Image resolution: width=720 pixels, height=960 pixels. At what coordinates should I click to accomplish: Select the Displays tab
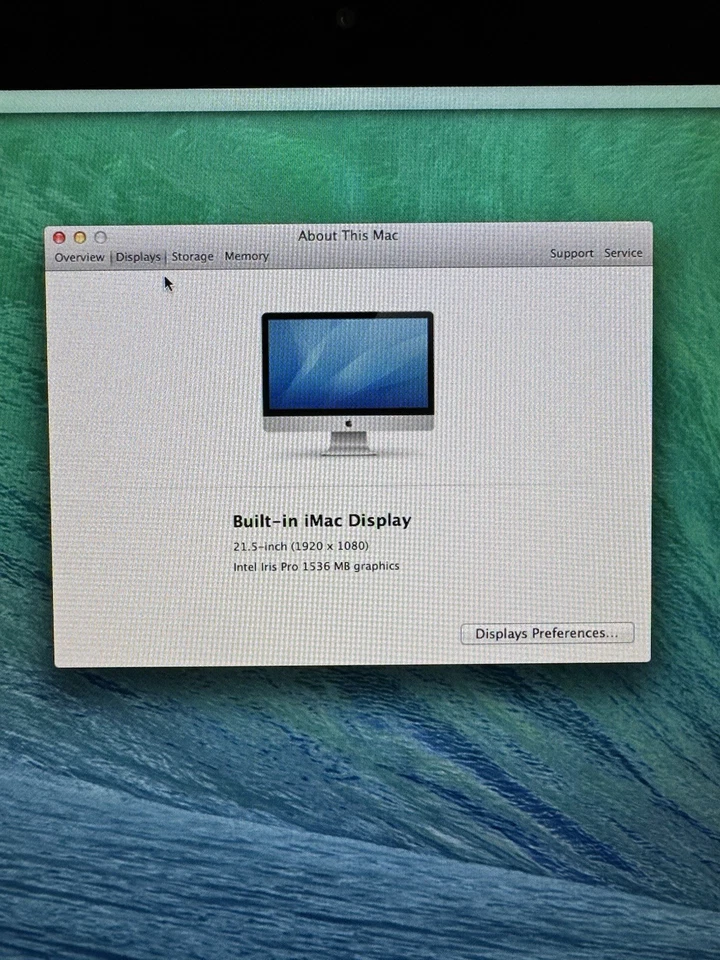[138, 257]
